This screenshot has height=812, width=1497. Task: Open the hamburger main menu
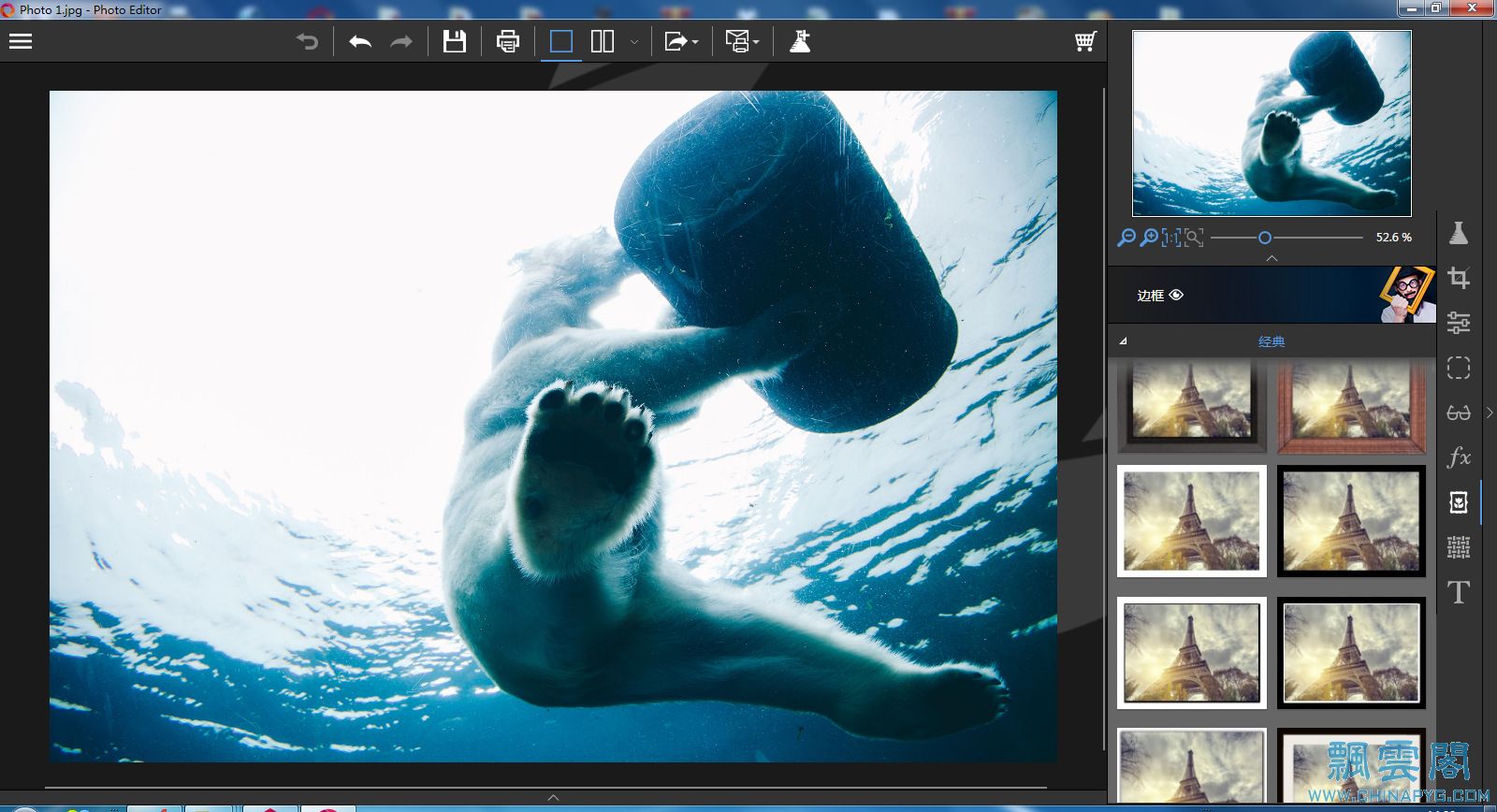coord(21,41)
